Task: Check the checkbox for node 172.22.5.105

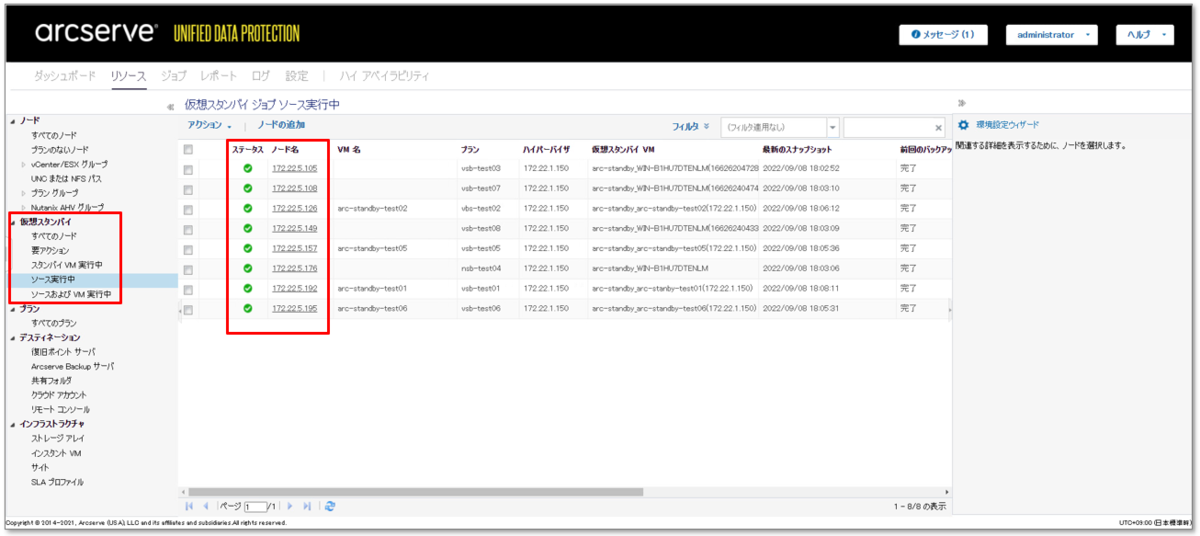Action: 188,169
